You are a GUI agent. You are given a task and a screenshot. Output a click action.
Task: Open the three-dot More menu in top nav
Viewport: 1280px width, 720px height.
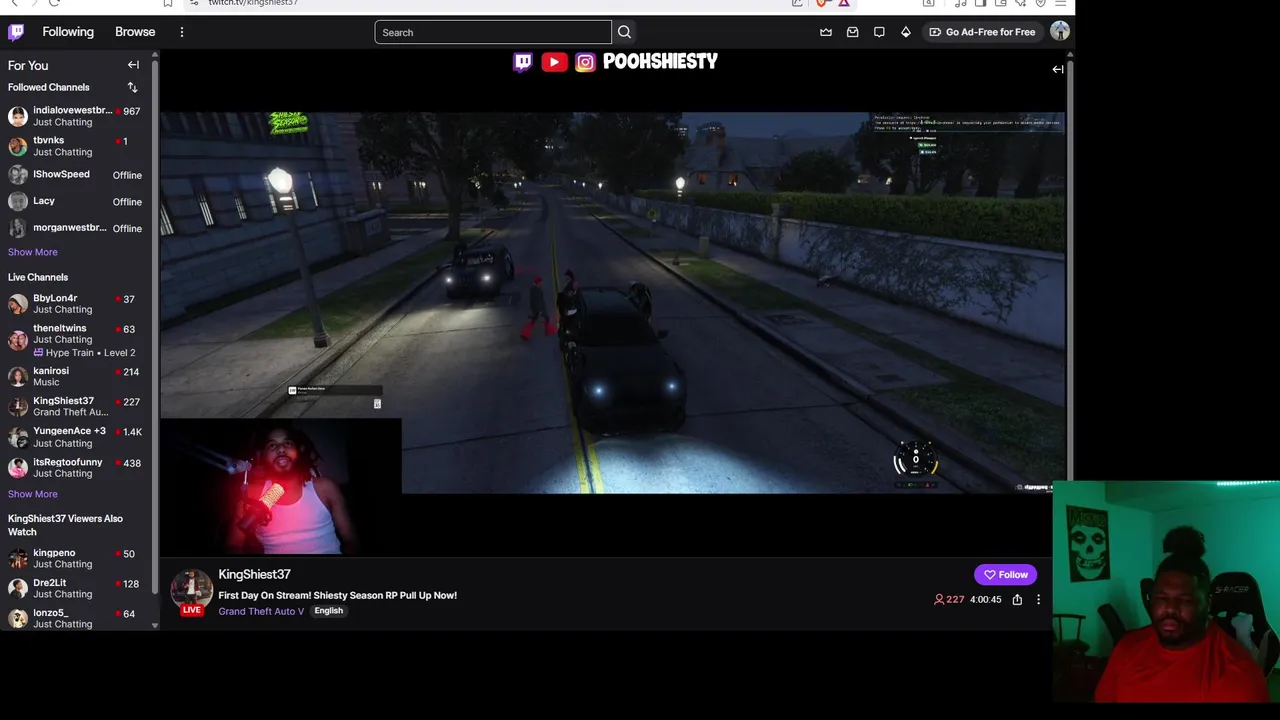pyautogui.click(x=182, y=32)
